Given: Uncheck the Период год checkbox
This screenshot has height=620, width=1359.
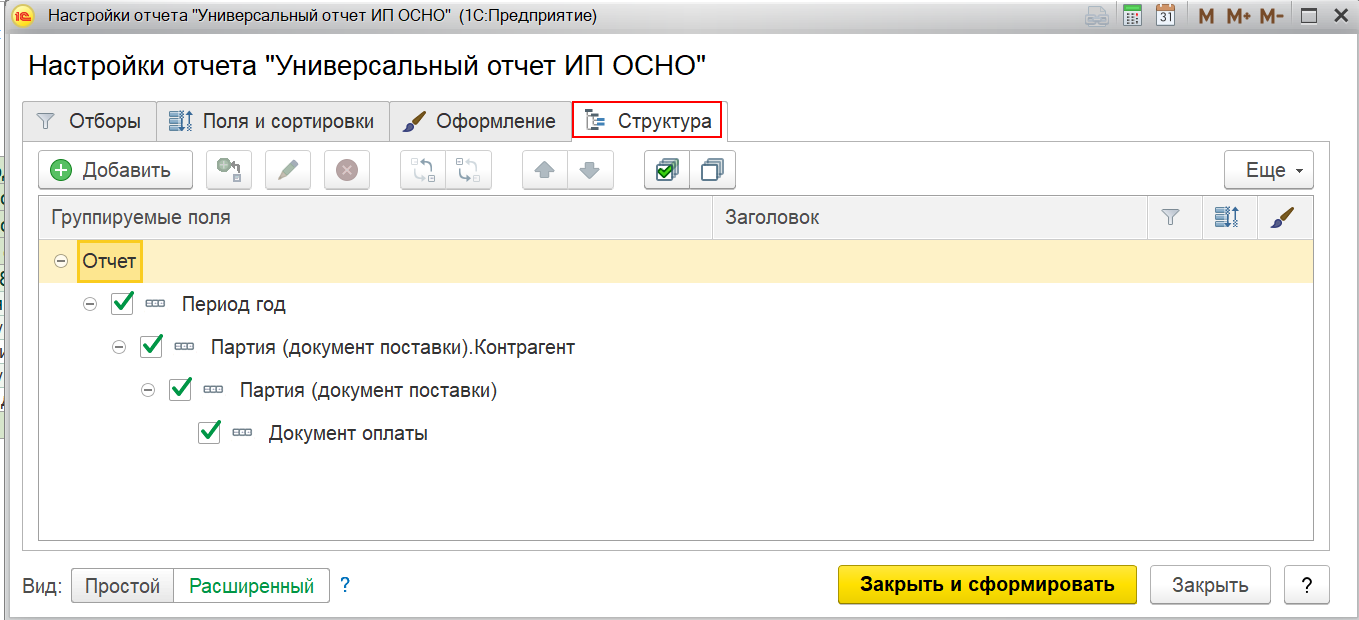Looking at the screenshot, I should 124,303.
